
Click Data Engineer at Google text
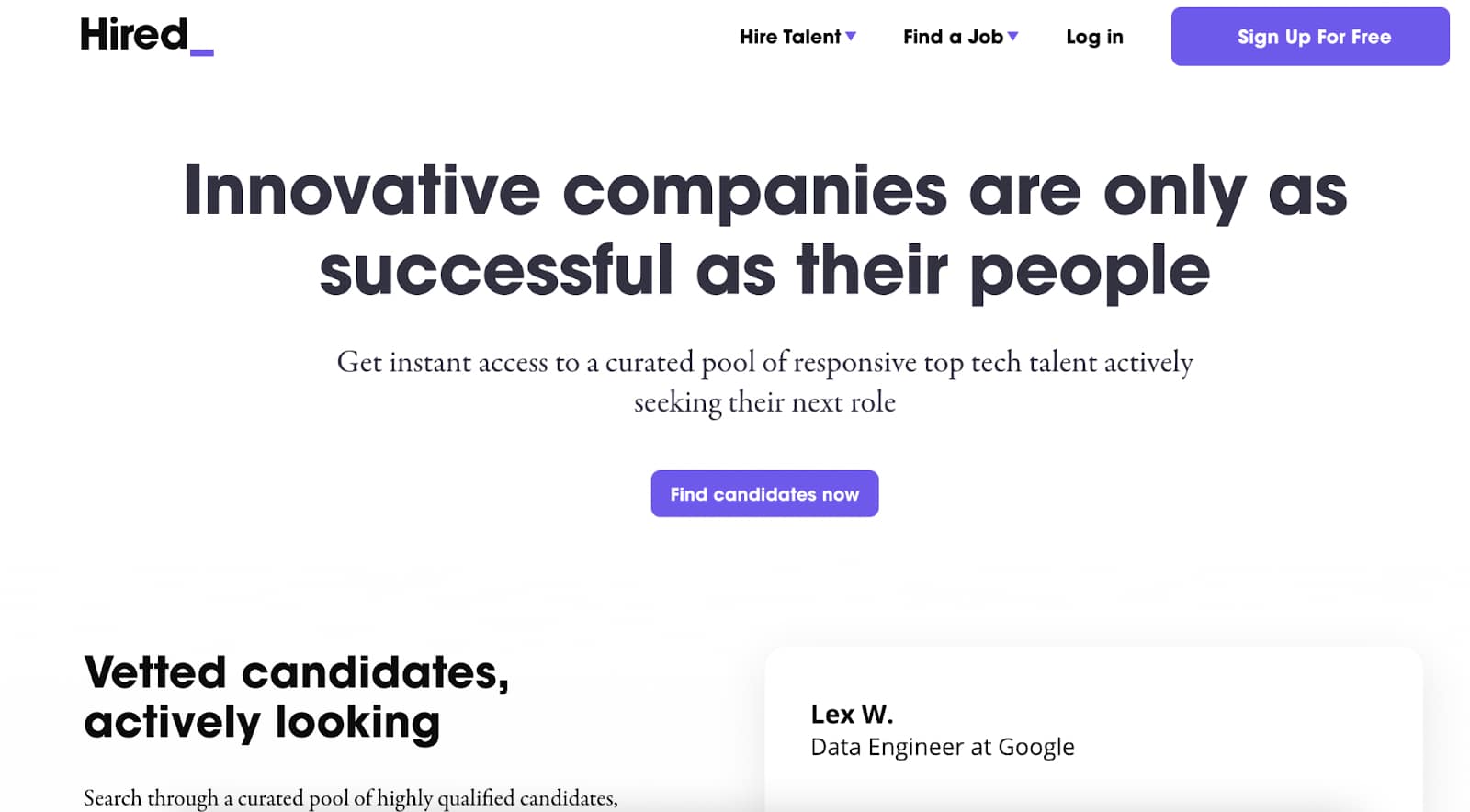(943, 747)
